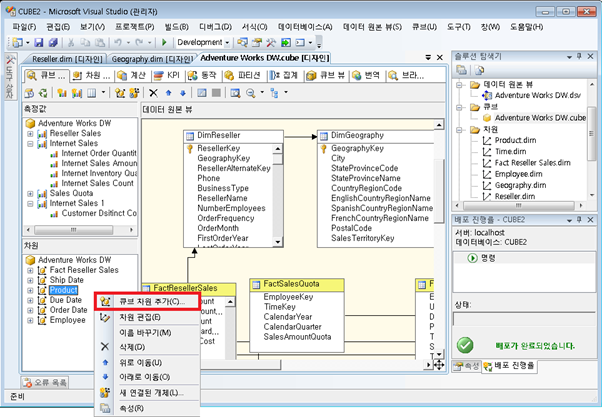
Task: Switch to the Geography.dim design tab
Action: point(152,59)
